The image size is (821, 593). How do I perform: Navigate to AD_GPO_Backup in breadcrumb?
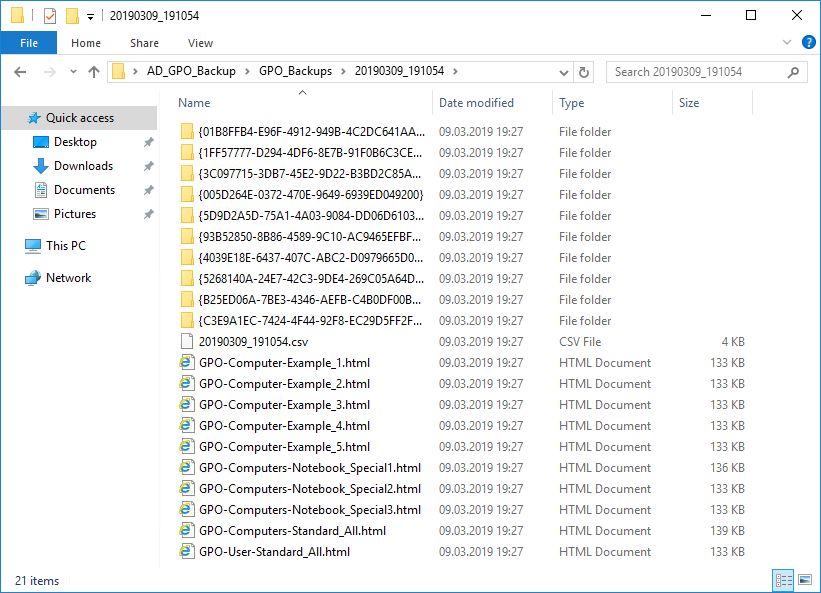191,71
